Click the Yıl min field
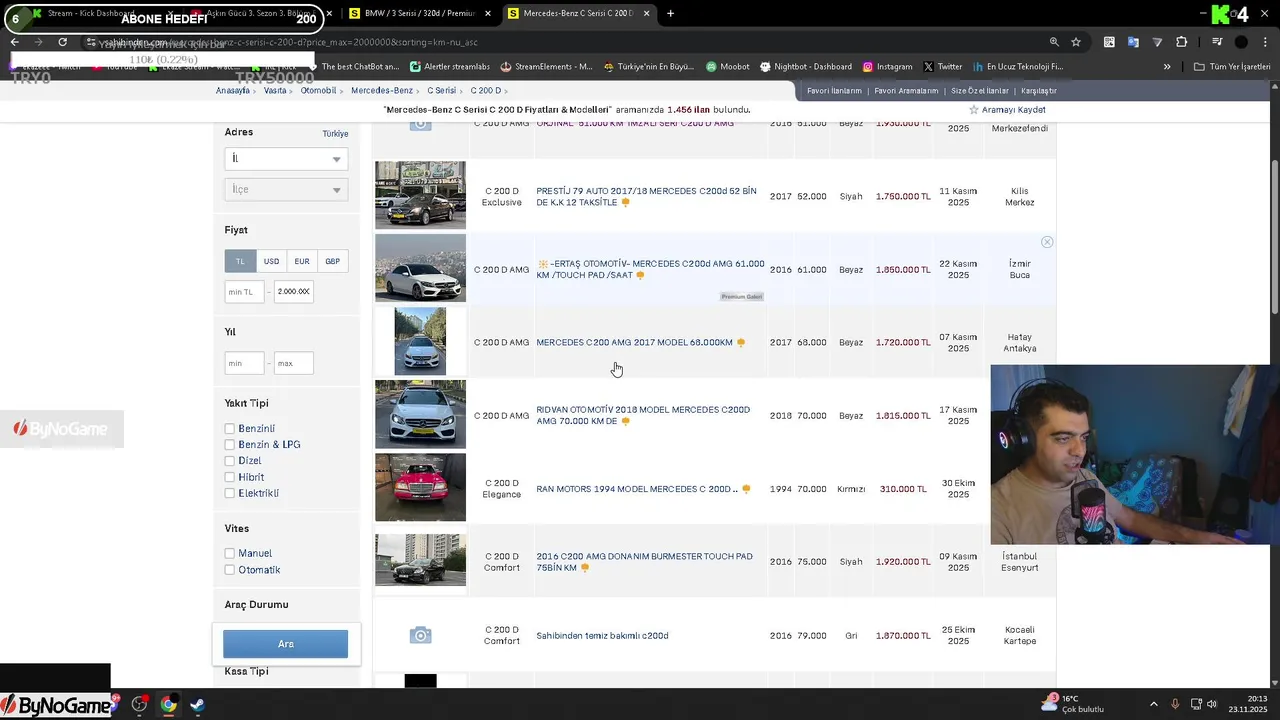Image resolution: width=1280 pixels, height=720 pixels. pos(245,363)
